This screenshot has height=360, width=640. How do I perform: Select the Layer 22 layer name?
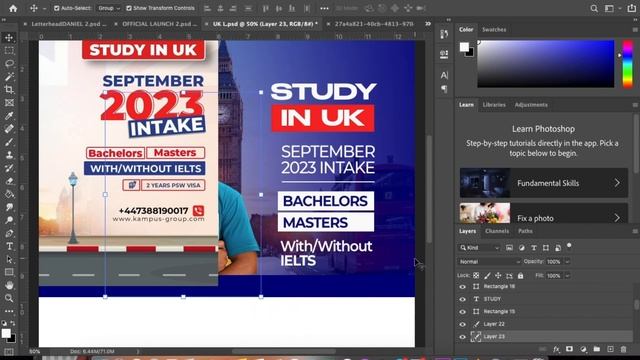(494, 324)
